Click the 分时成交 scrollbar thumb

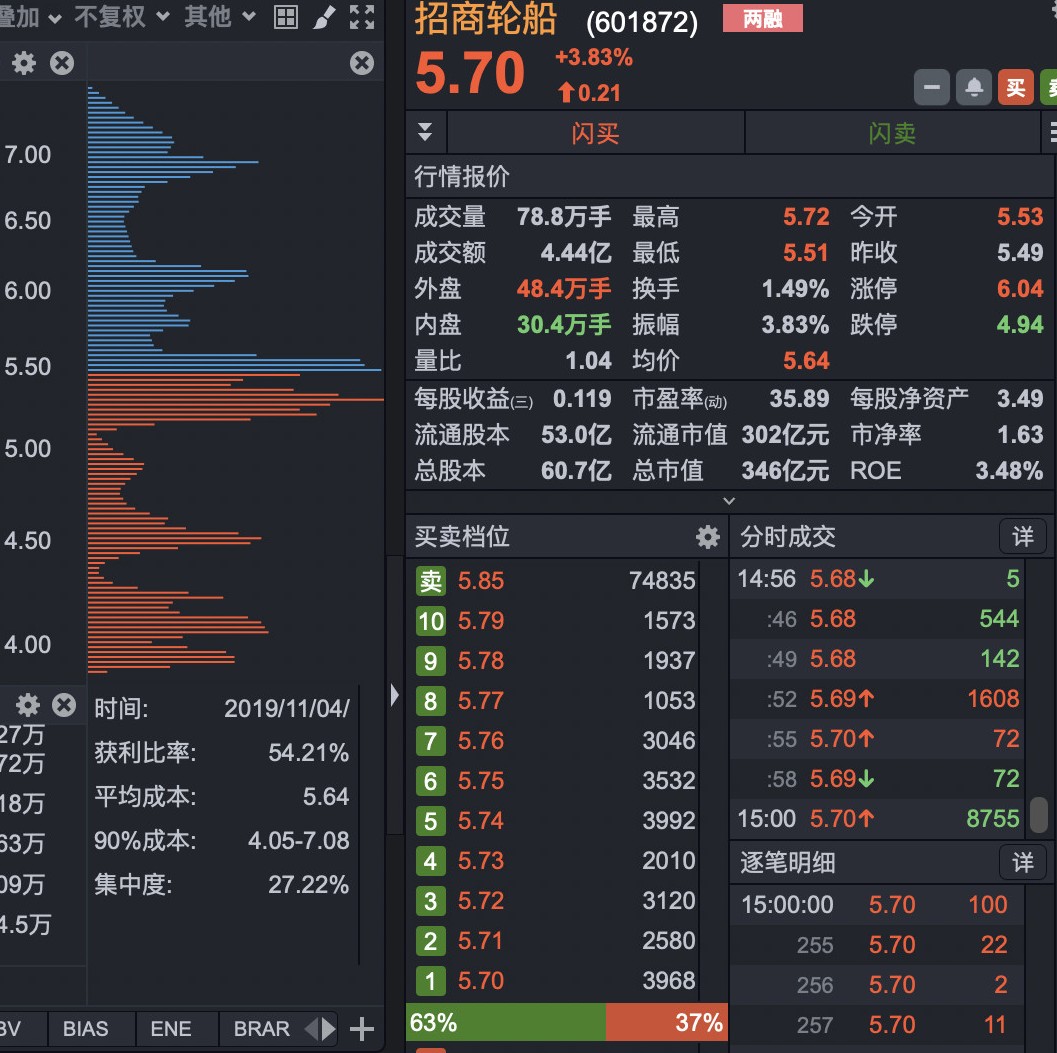[1039, 814]
